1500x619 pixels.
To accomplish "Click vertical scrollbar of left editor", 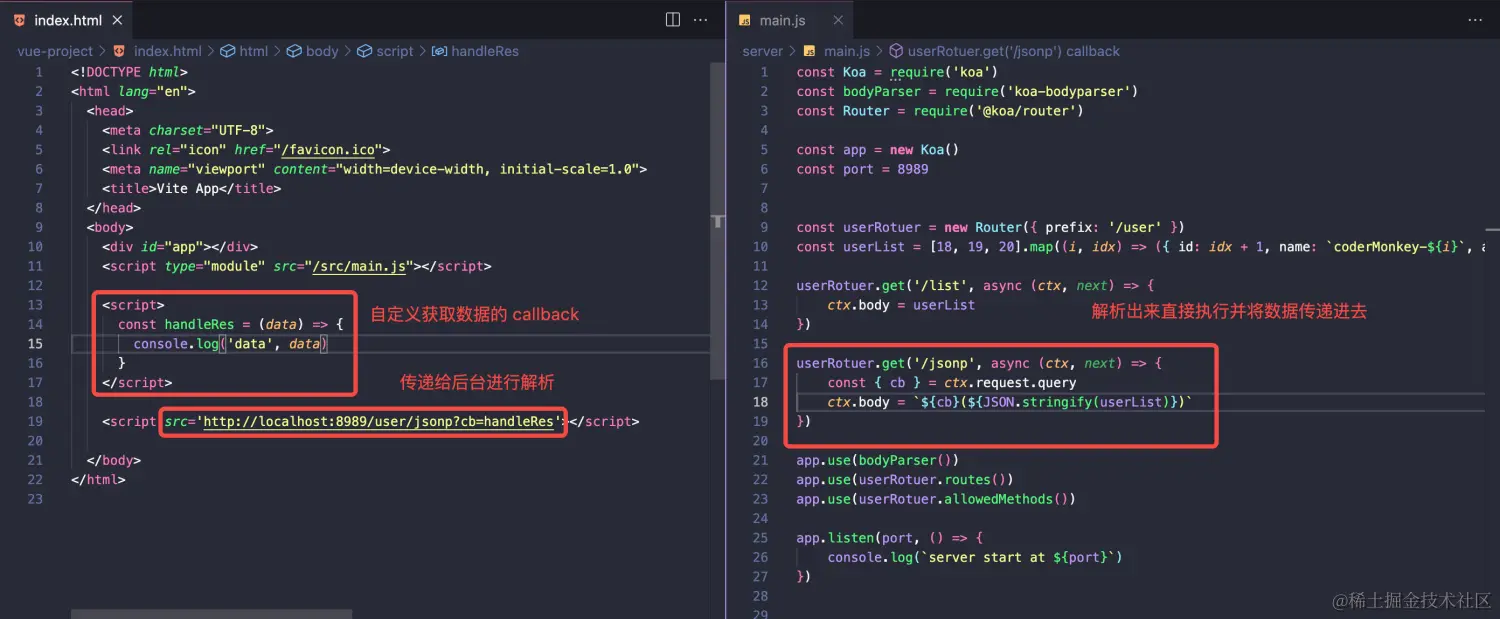I will (716, 220).
